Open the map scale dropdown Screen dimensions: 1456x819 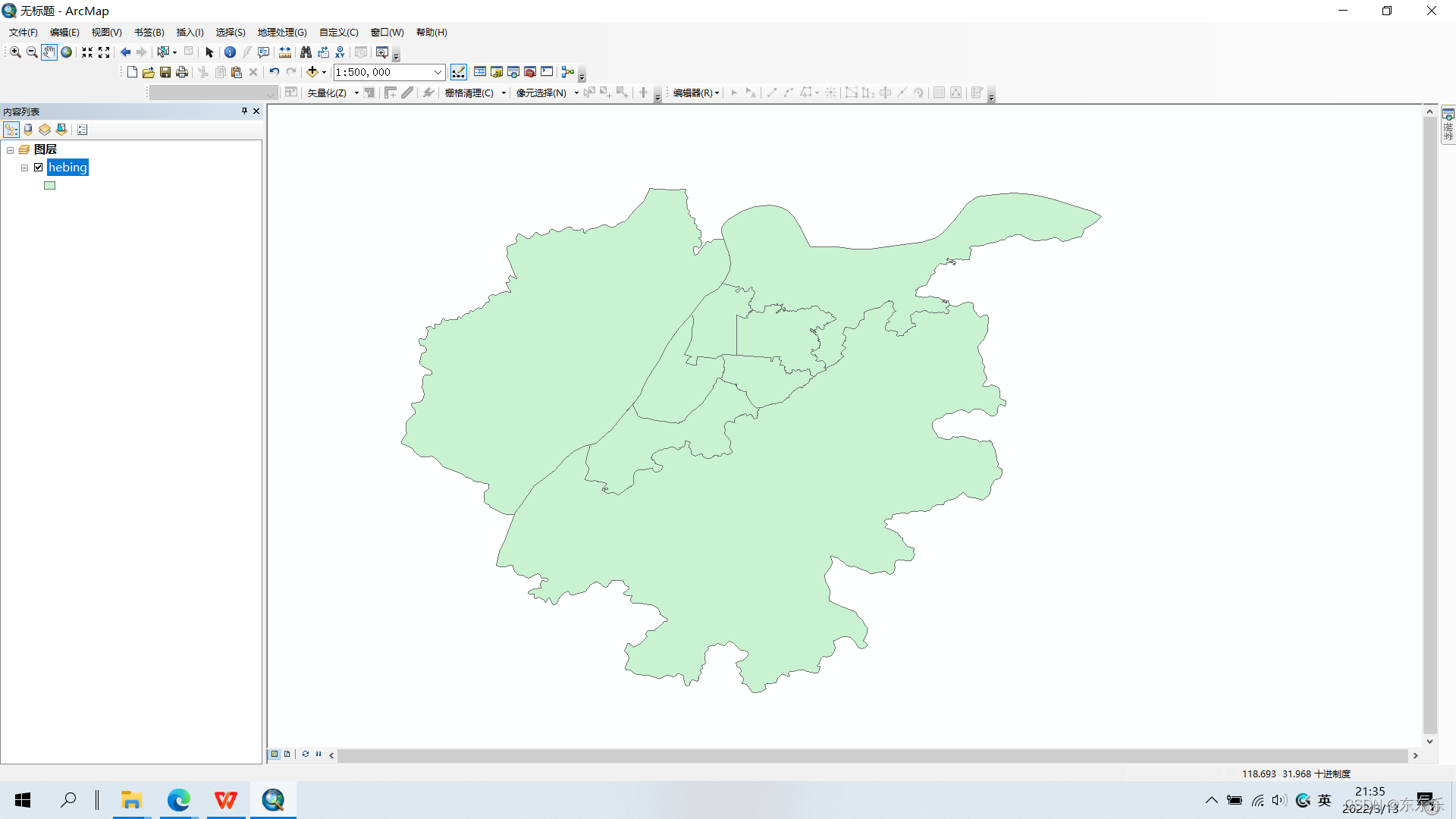(x=438, y=72)
